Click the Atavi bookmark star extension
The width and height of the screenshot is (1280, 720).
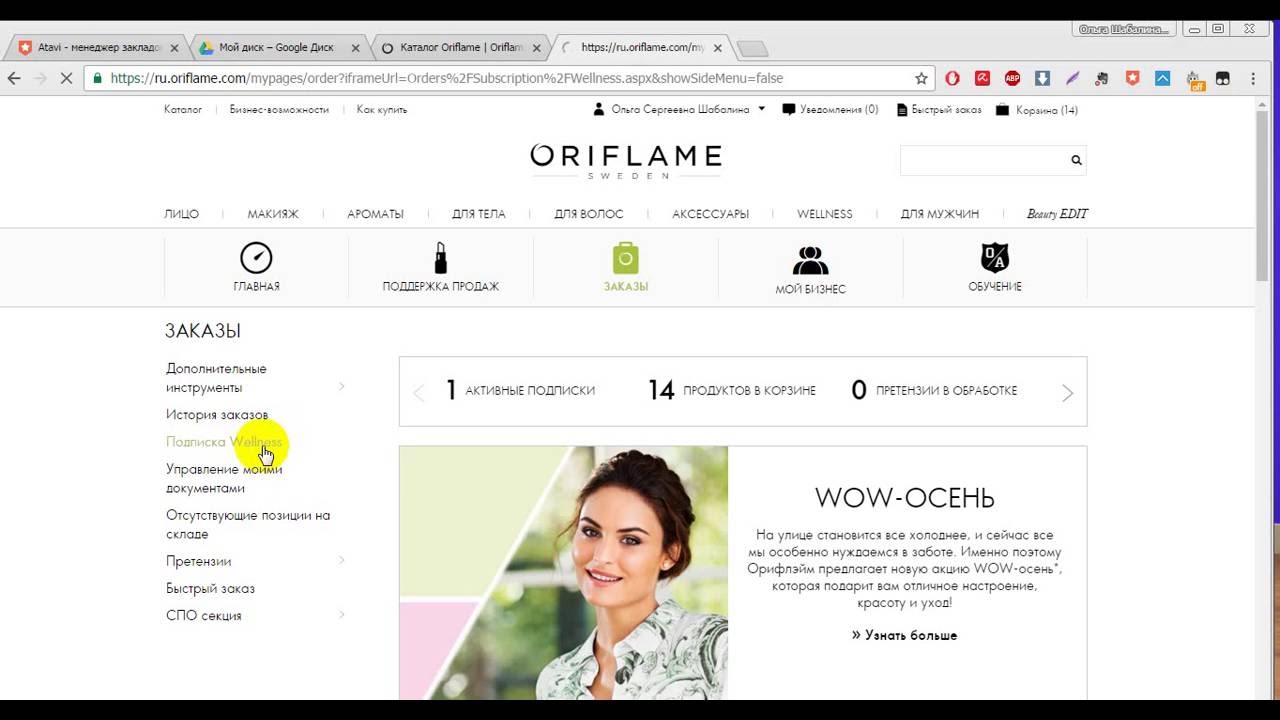point(1132,78)
